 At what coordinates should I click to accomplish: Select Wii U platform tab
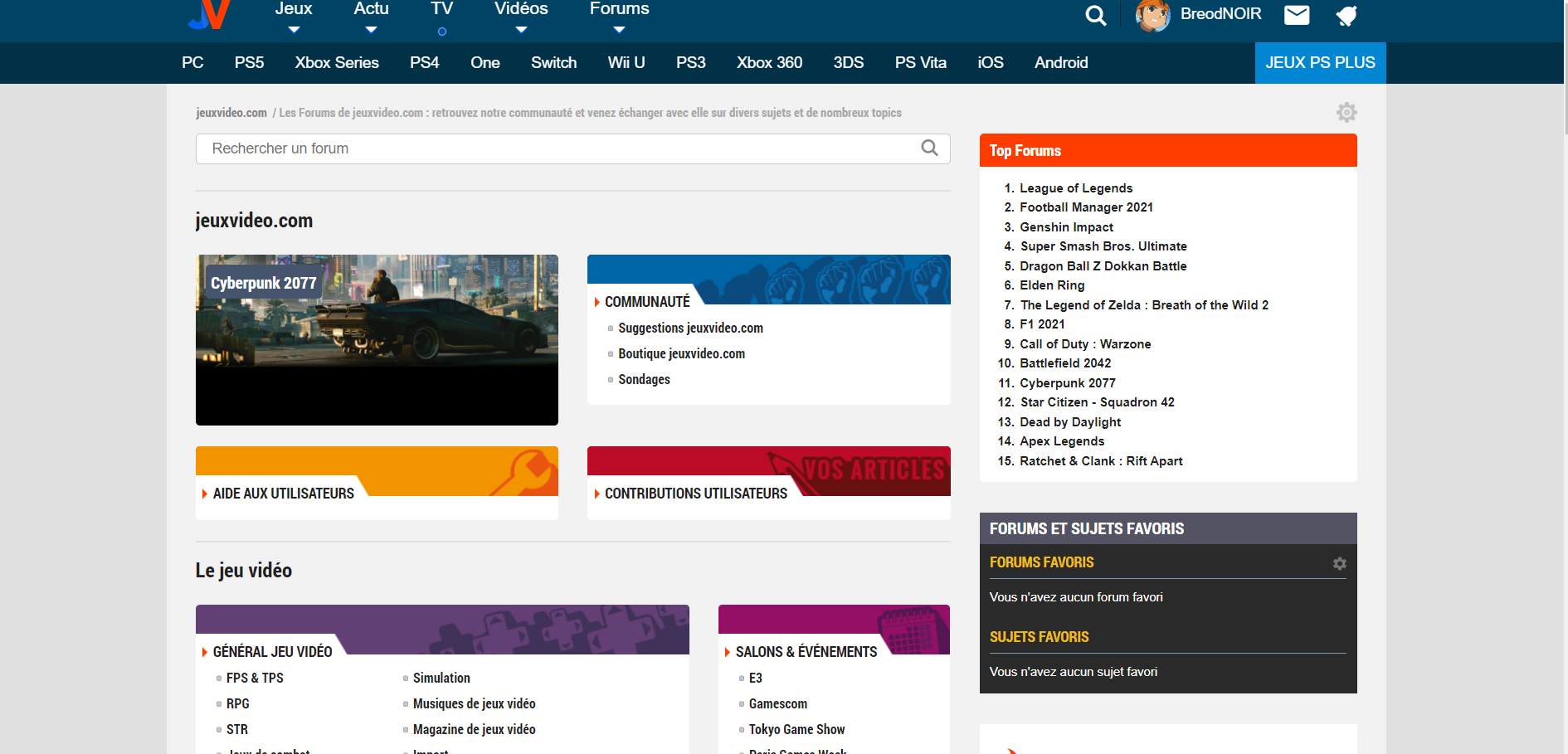626,63
